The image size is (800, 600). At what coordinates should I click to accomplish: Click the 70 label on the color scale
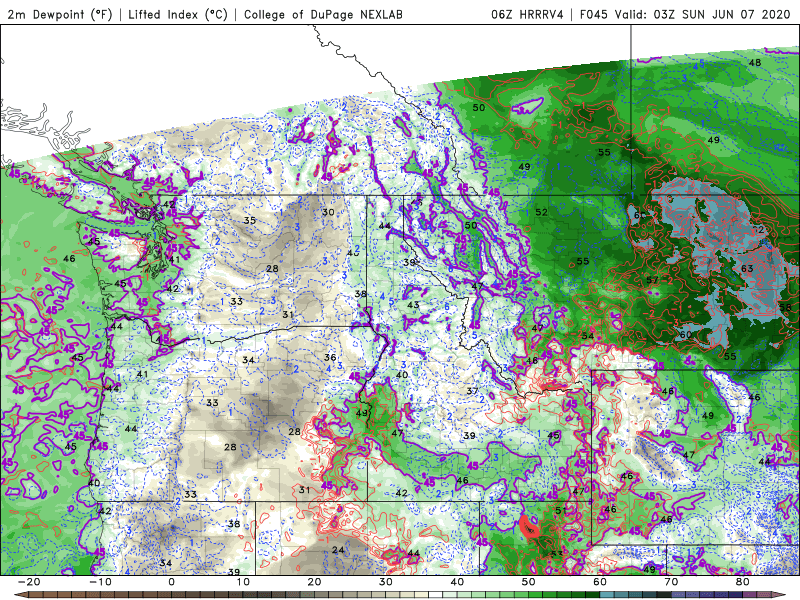(671, 582)
